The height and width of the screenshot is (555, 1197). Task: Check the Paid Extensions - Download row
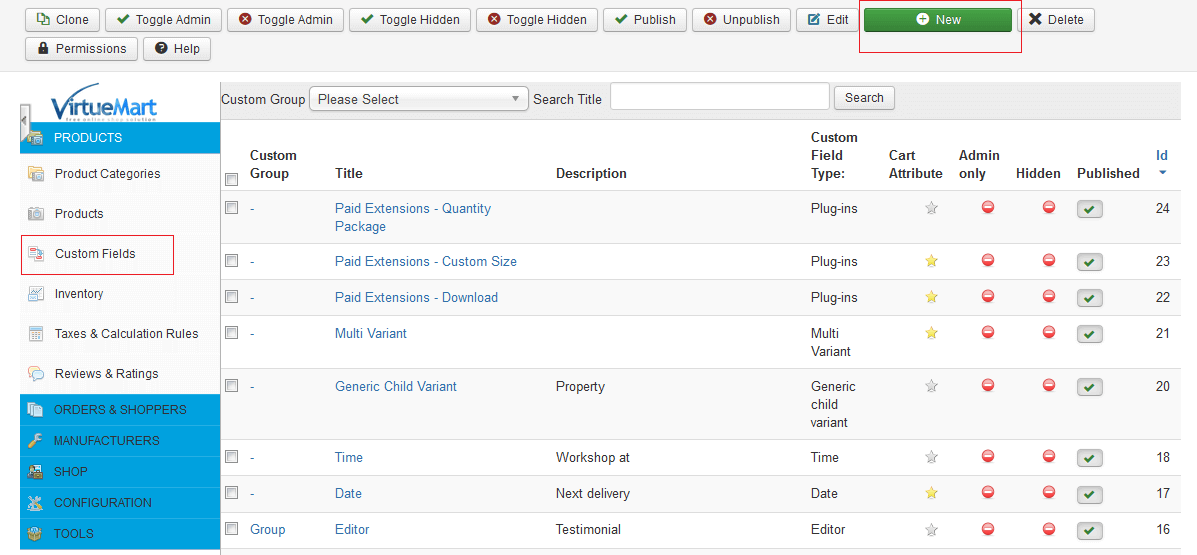tap(231, 296)
